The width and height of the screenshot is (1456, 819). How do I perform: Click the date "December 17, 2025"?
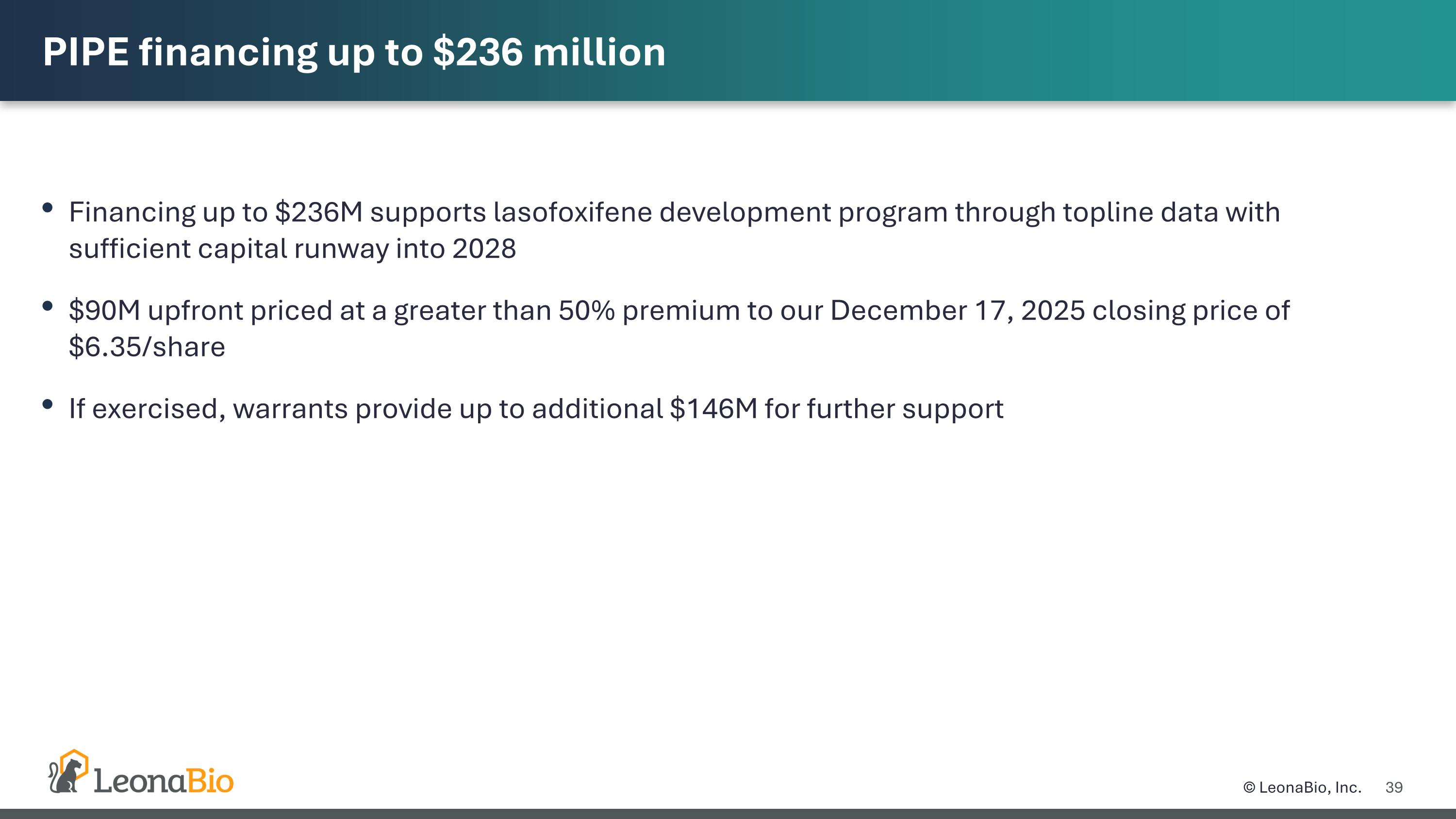957,311
